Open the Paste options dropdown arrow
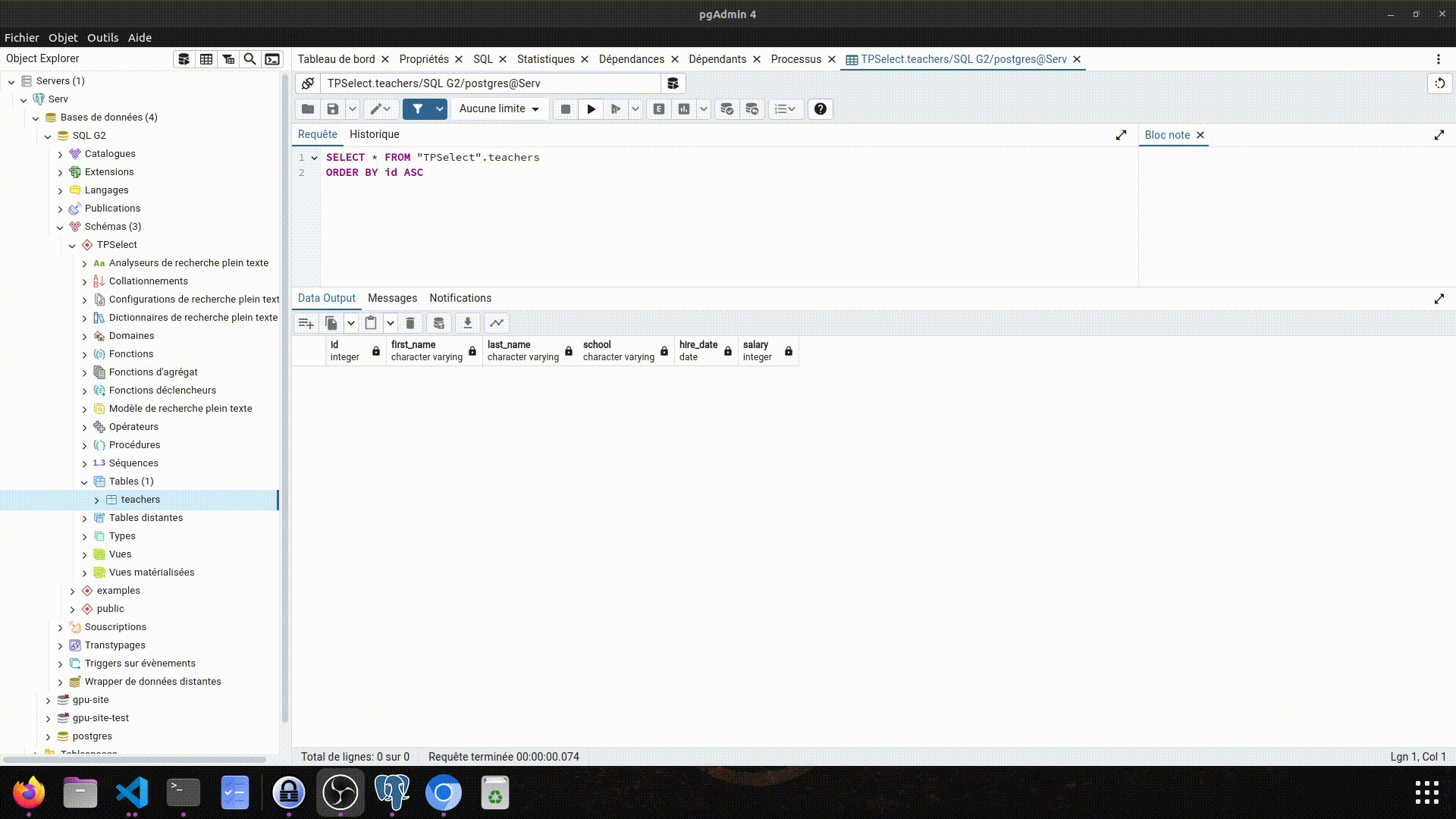Image resolution: width=1456 pixels, height=819 pixels. pyautogui.click(x=391, y=323)
